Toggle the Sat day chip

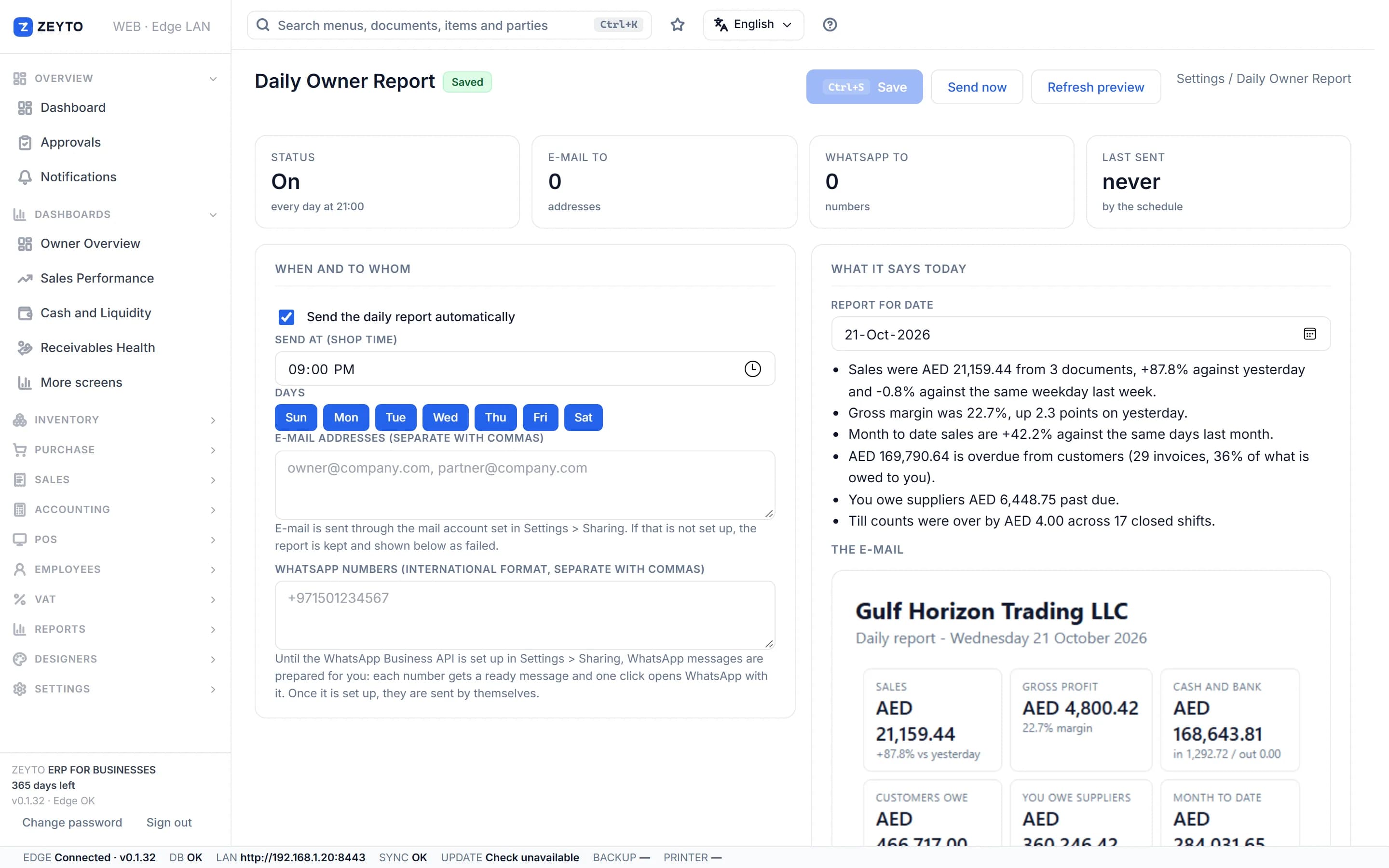point(583,417)
